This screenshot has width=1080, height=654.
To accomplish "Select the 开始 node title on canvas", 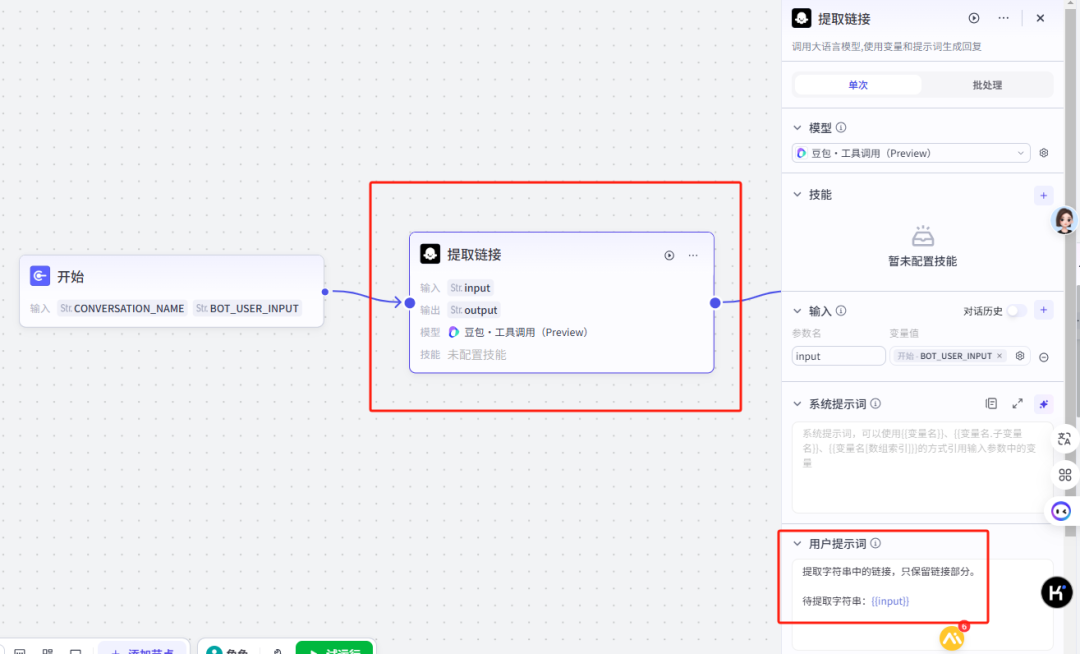I will (70, 276).
